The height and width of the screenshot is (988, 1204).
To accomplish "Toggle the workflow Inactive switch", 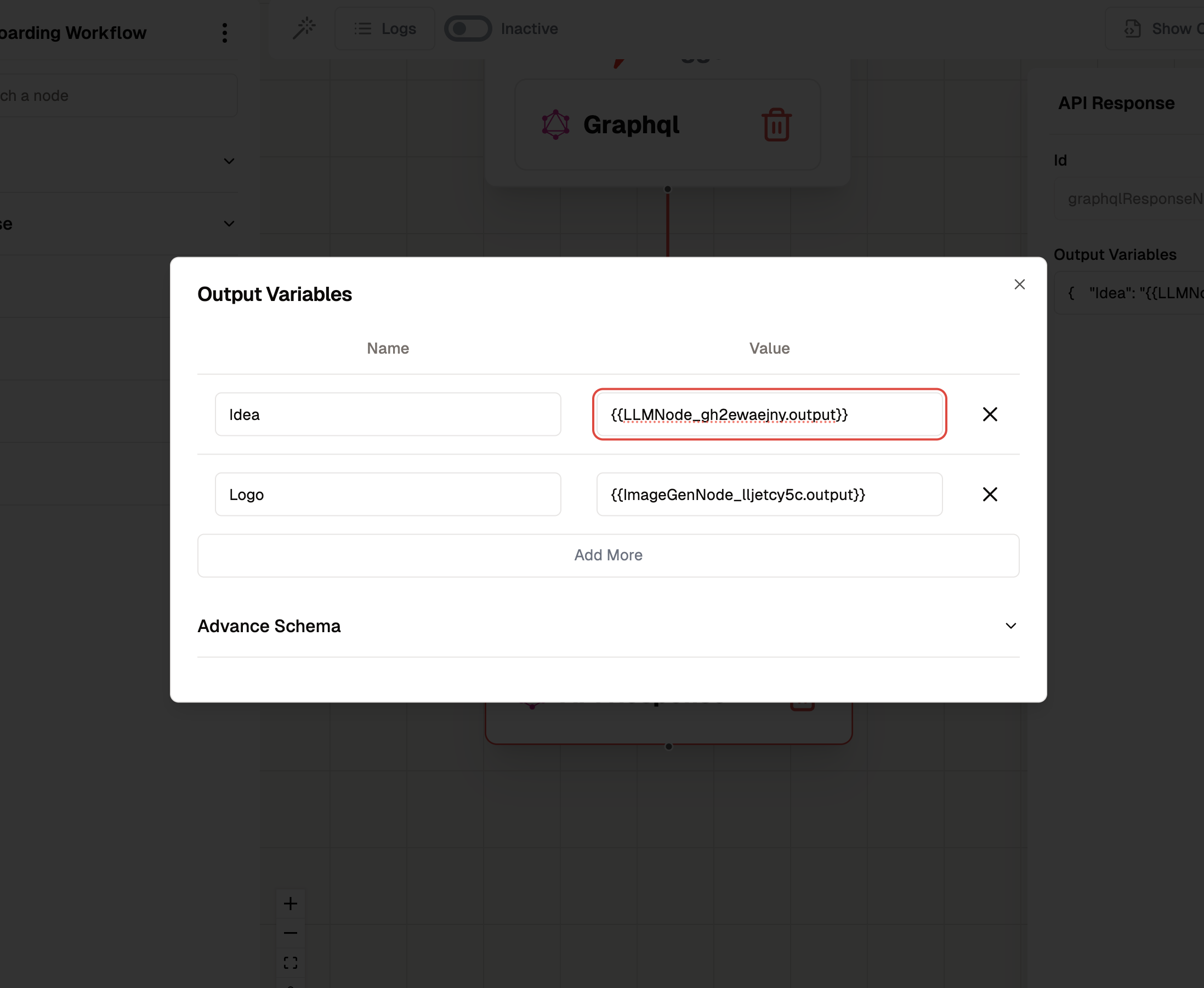I will (x=468, y=29).
